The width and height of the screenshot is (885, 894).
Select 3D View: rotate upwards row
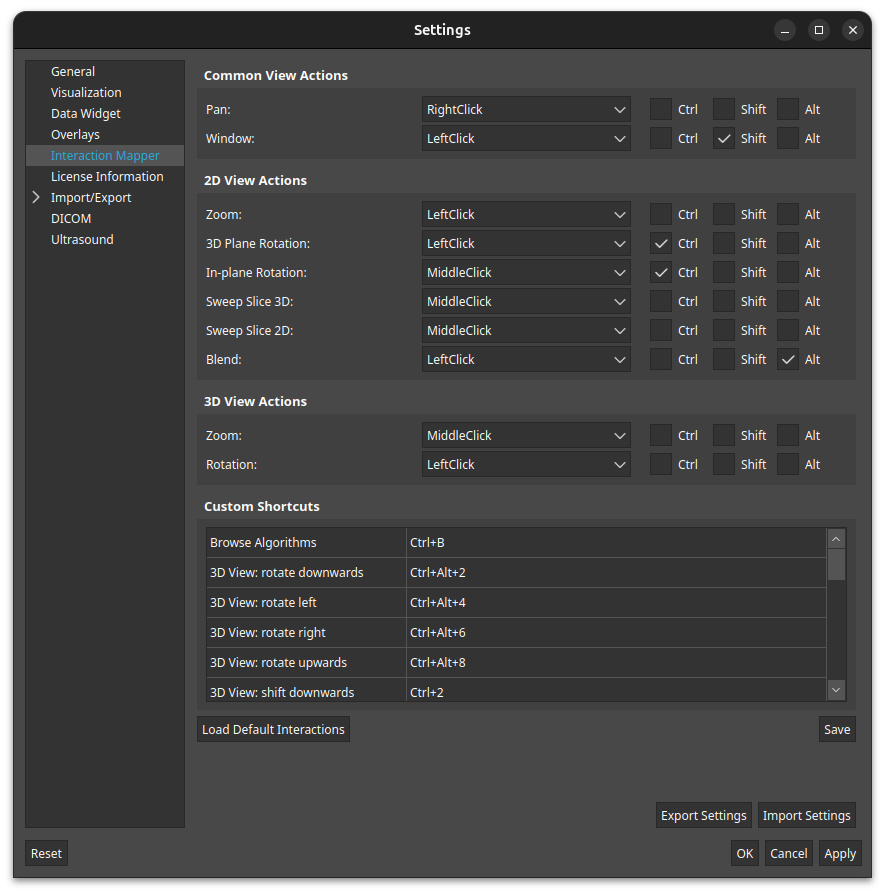516,663
